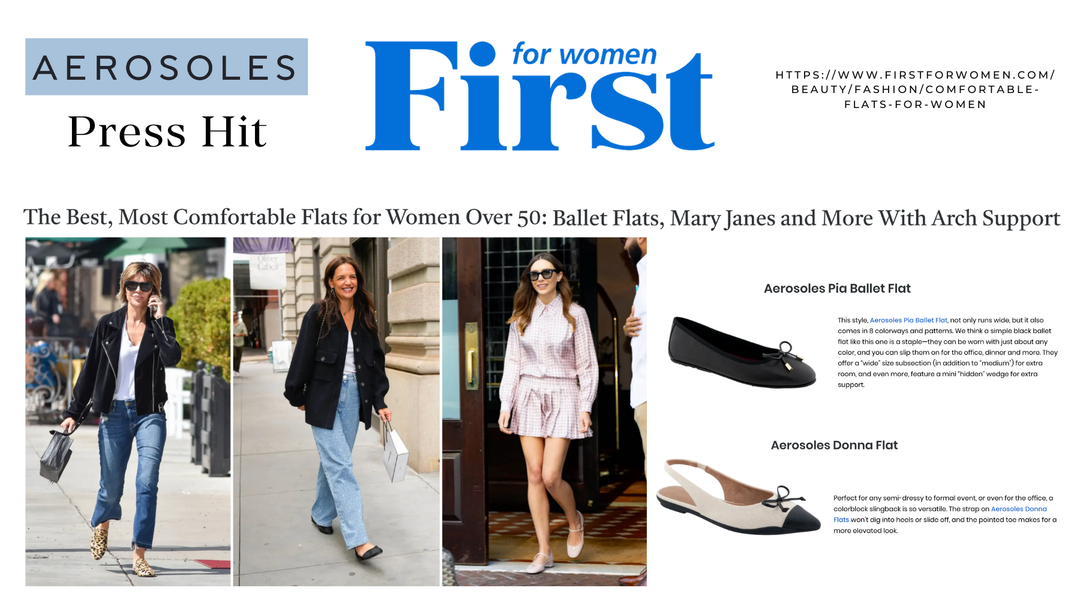Screen dimensions: 1080x600
Task: Open the firstforwomen.com URL text
Action: tap(915, 90)
